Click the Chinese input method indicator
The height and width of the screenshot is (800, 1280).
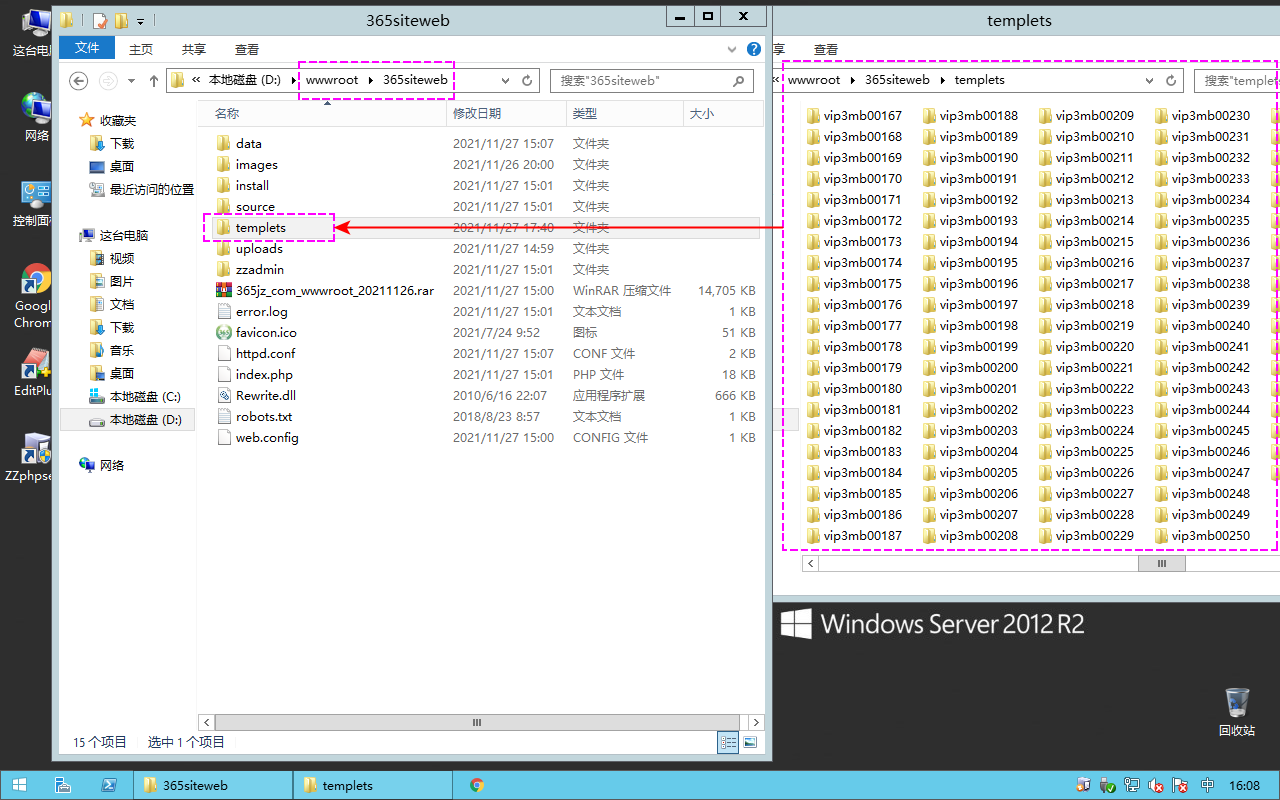[1208, 786]
